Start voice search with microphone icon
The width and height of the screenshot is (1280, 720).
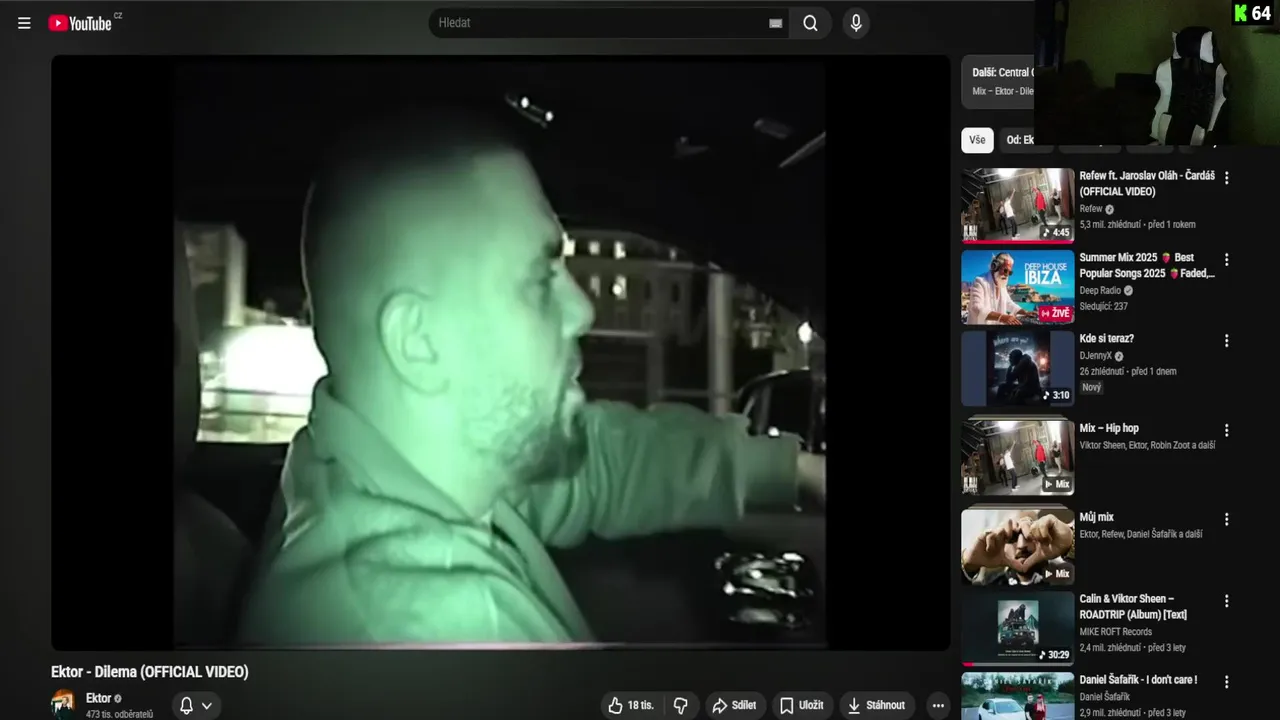click(855, 23)
